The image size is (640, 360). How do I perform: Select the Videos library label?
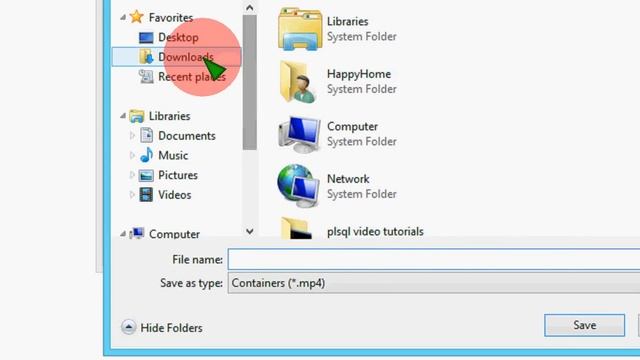[175, 195]
